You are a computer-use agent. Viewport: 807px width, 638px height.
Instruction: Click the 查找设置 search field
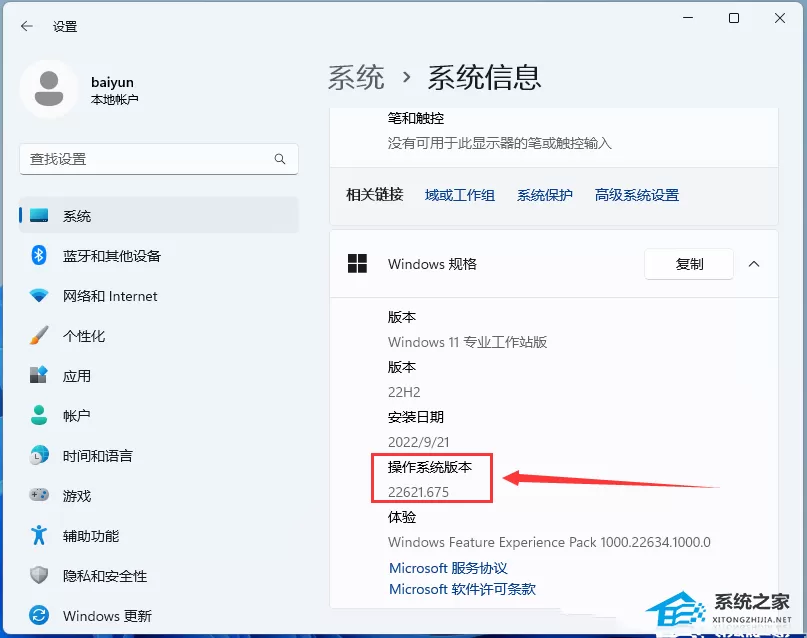click(159, 159)
